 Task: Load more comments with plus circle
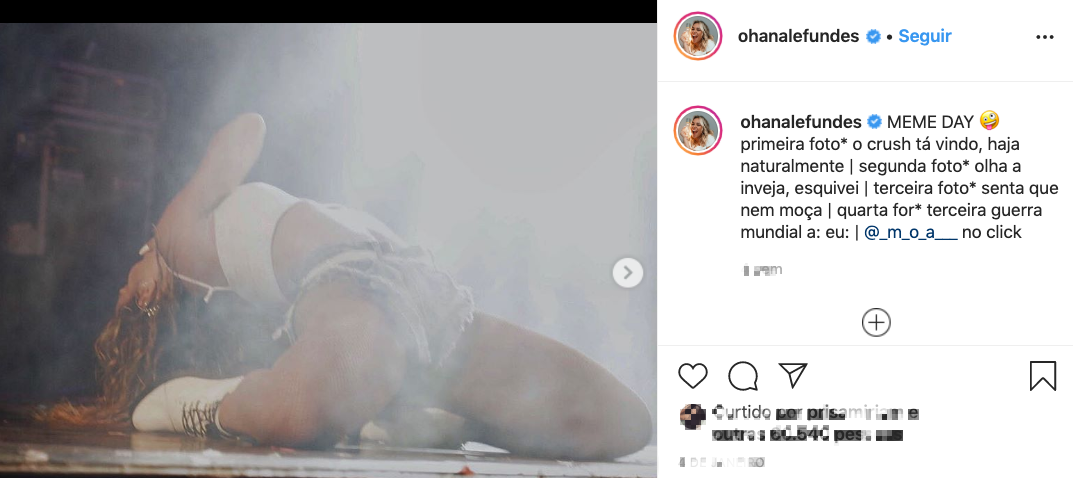pyautogui.click(x=876, y=322)
